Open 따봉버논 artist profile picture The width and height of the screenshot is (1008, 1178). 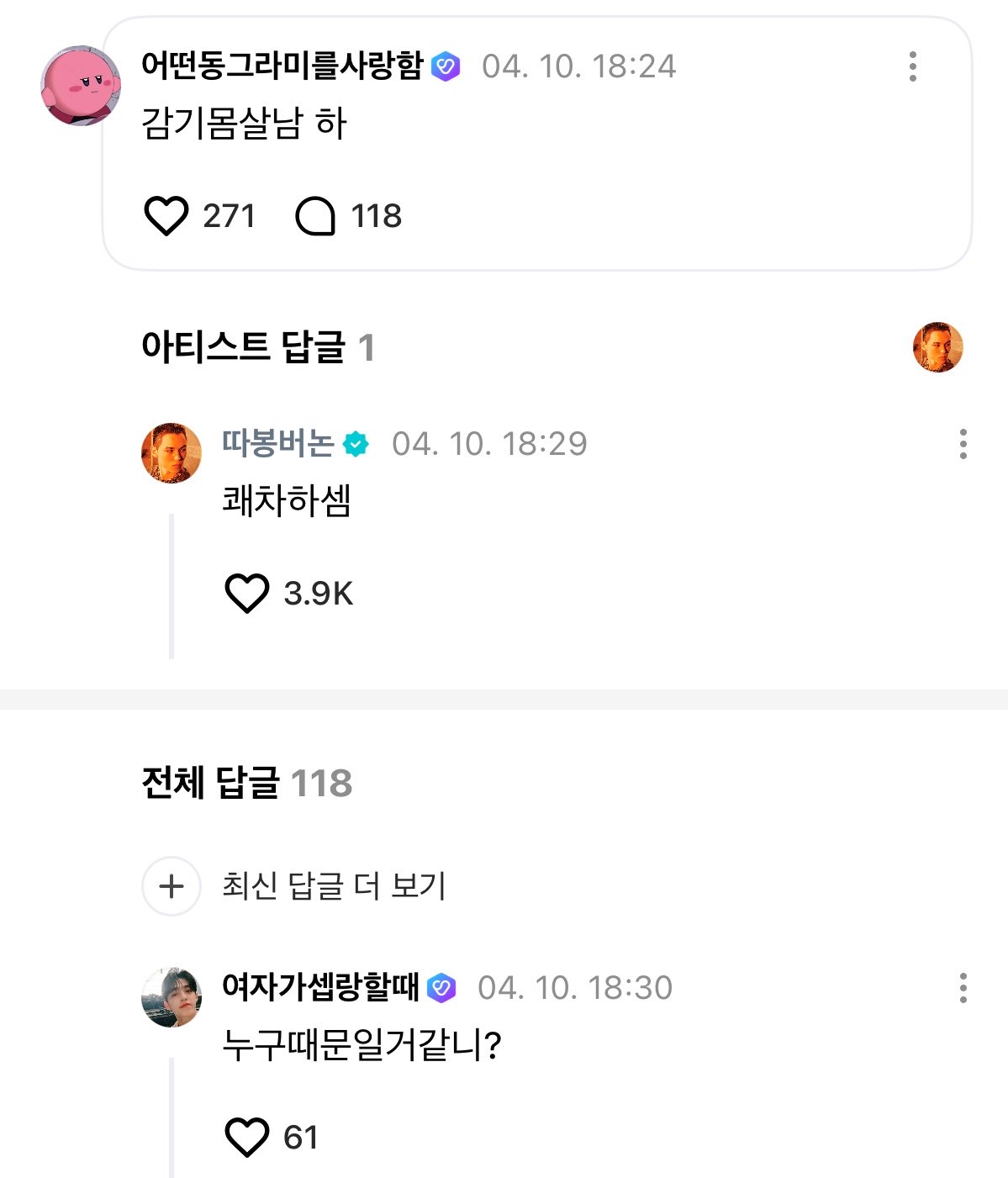click(172, 452)
